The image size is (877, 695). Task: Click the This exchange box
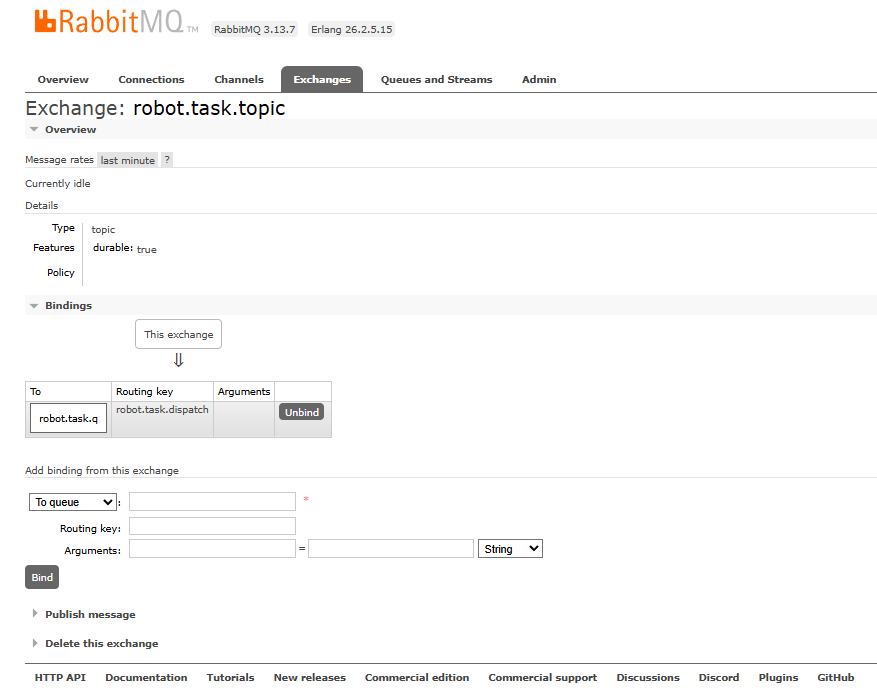tap(178, 334)
